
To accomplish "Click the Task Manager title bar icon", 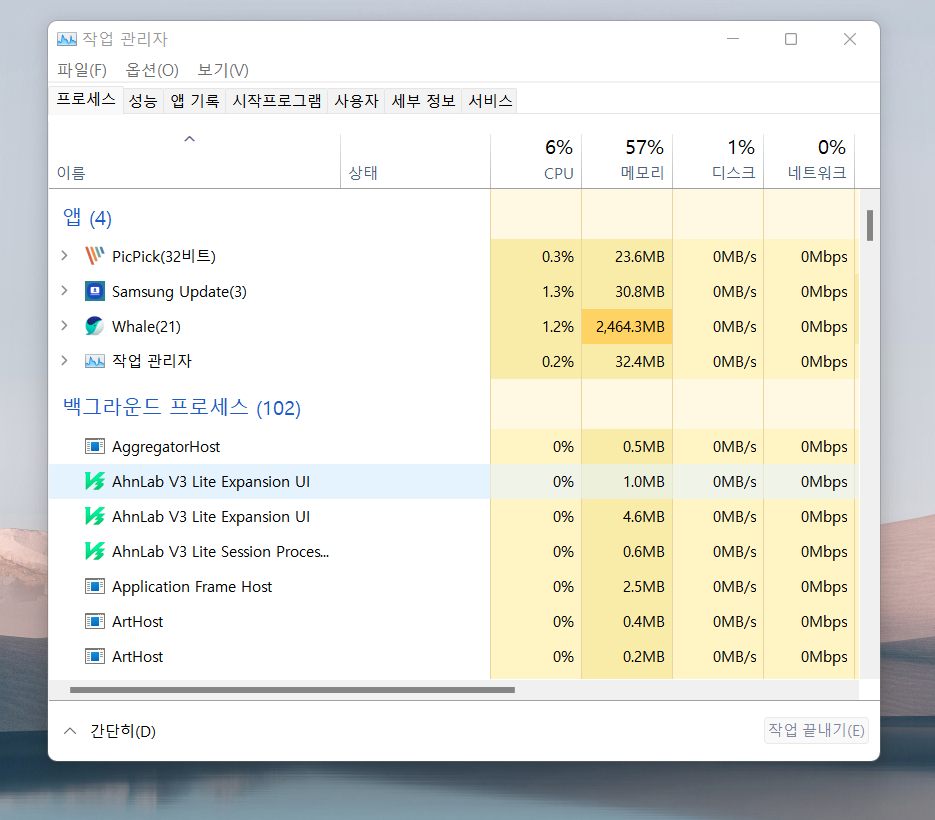I will (x=67, y=39).
